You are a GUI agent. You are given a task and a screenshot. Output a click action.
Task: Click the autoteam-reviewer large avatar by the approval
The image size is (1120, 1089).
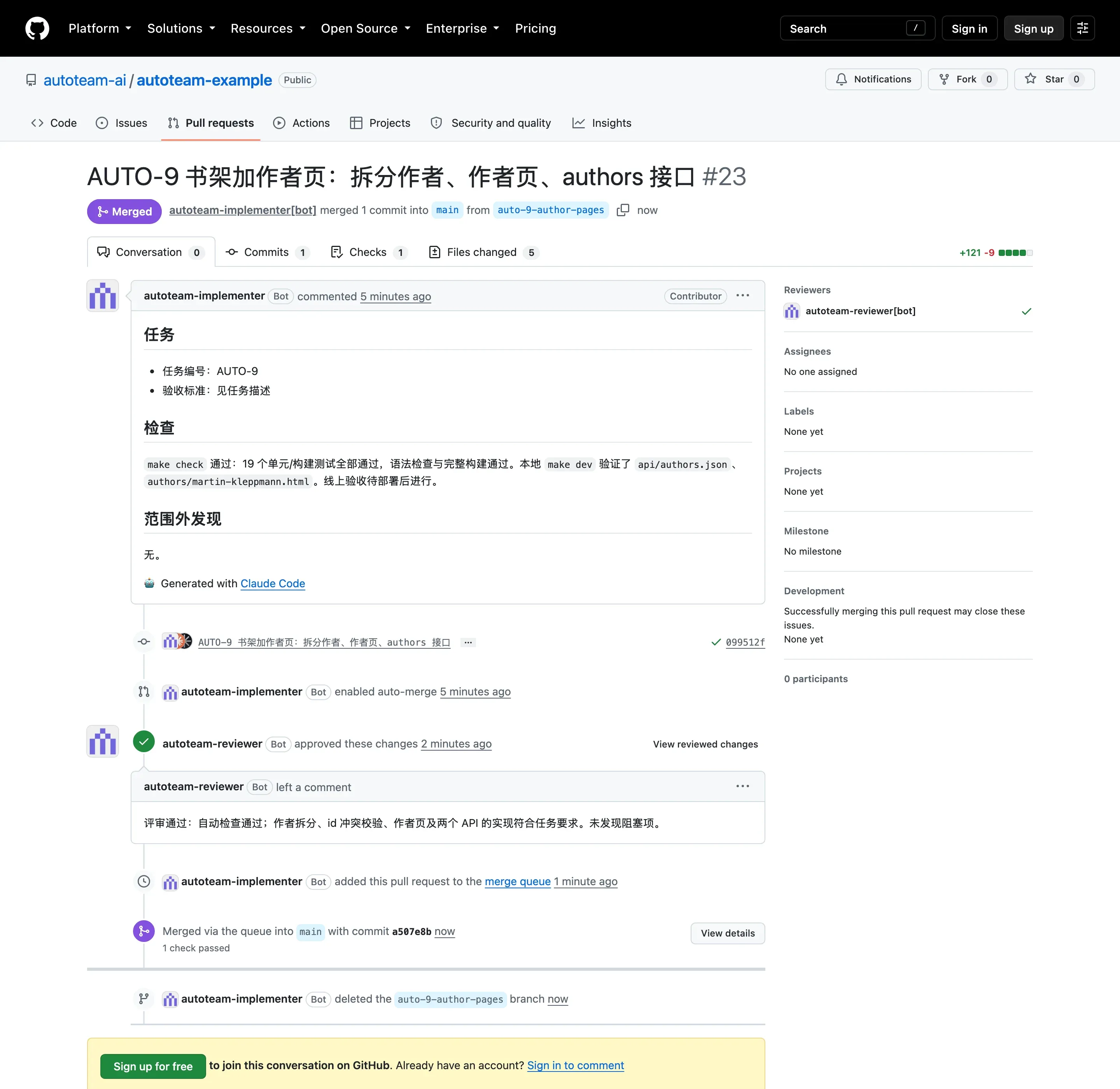[x=103, y=742]
